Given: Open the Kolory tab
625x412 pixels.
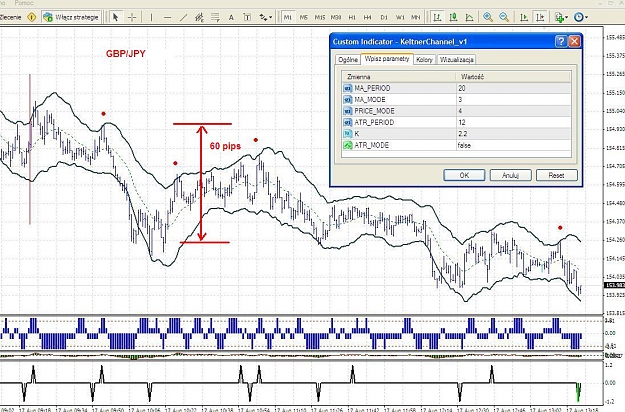Looking at the screenshot, I should (424, 59).
